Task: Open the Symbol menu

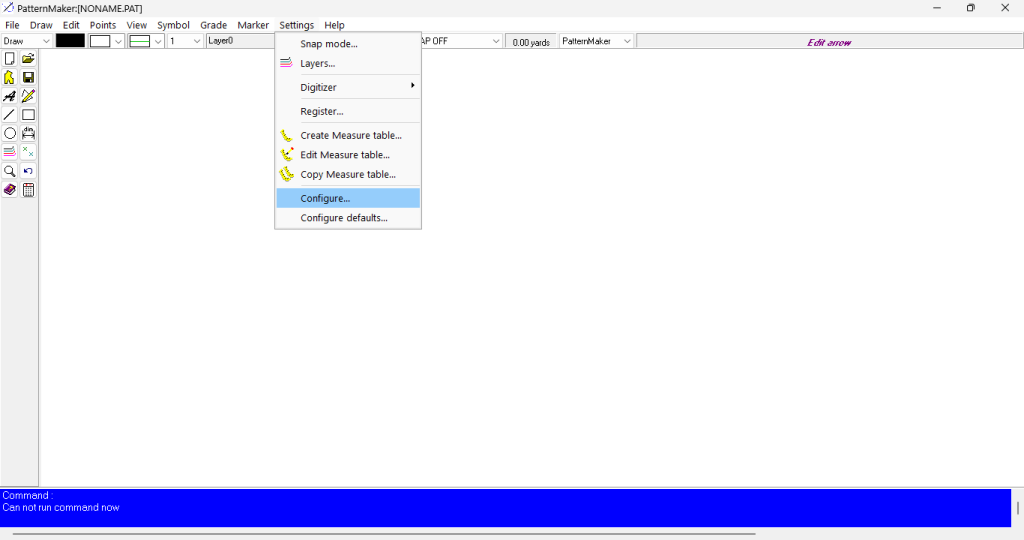Action: tap(173, 25)
